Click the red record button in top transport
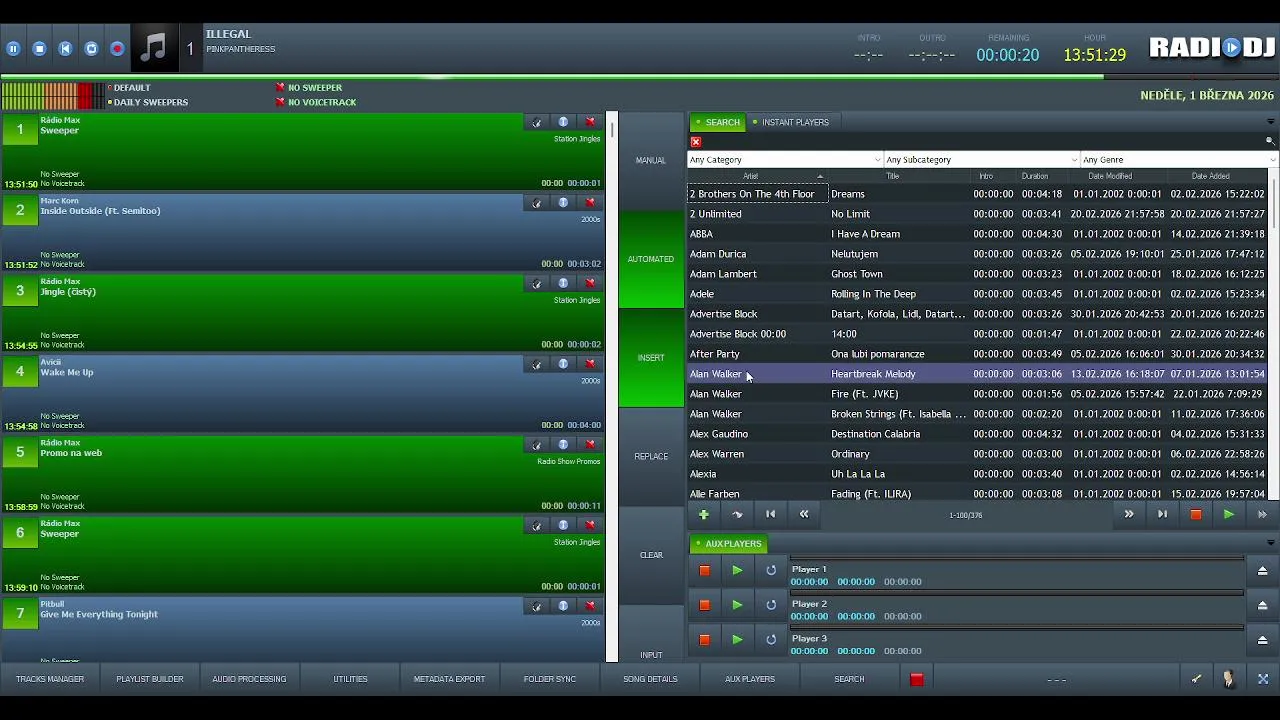The image size is (1280, 720). click(x=117, y=48)
